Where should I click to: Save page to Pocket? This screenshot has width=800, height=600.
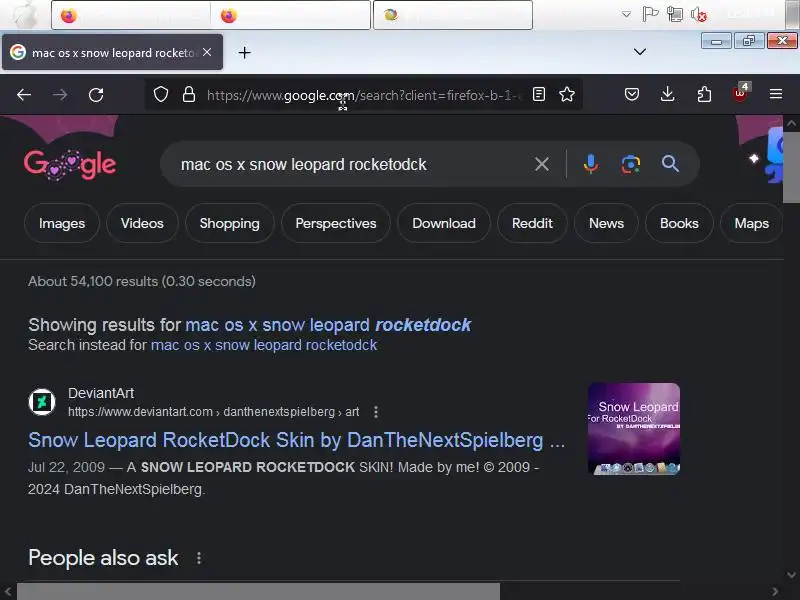632,94
